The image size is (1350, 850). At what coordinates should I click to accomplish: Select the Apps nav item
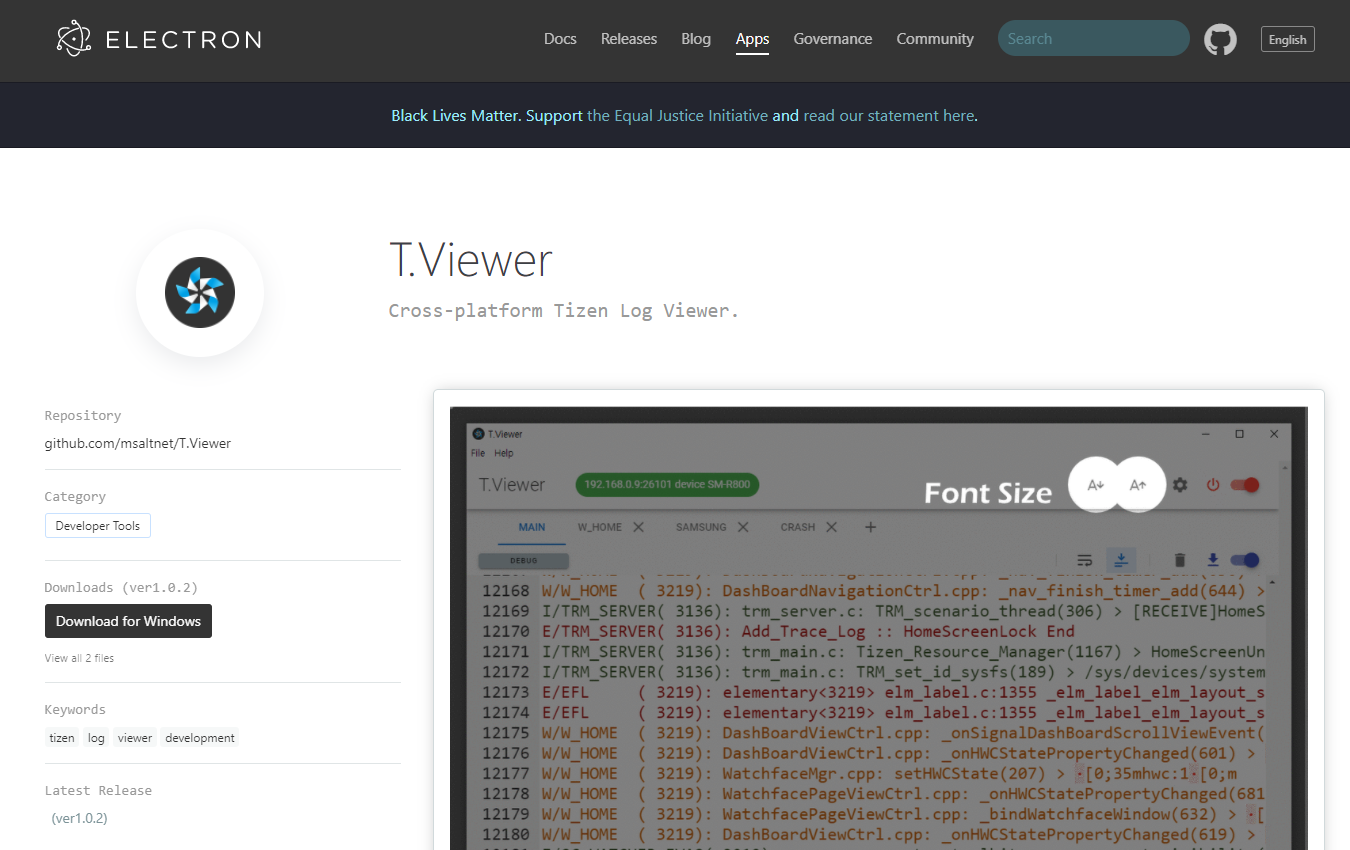[x=752, y=39]
